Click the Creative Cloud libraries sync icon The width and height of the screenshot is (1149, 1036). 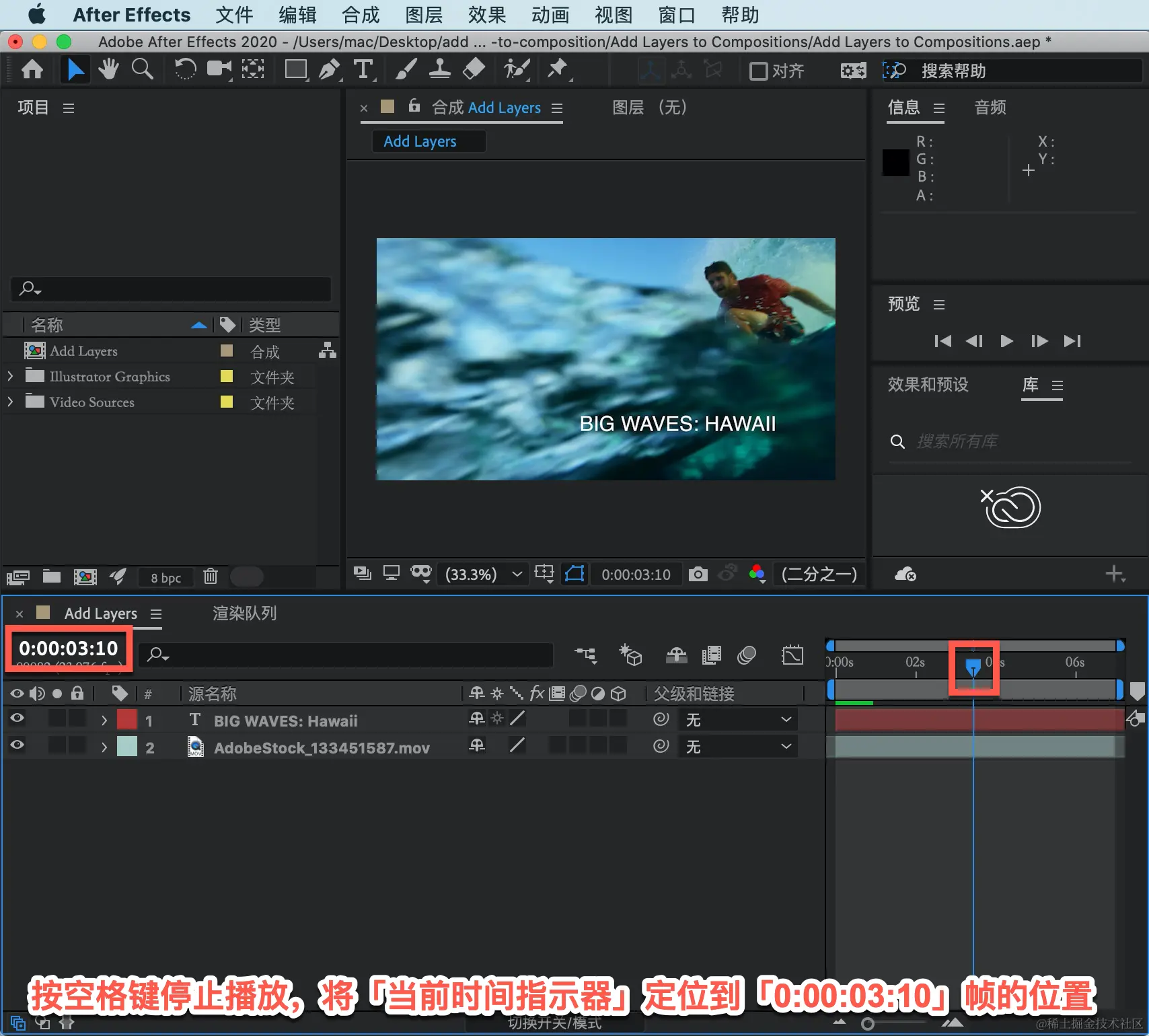point(905,574)
